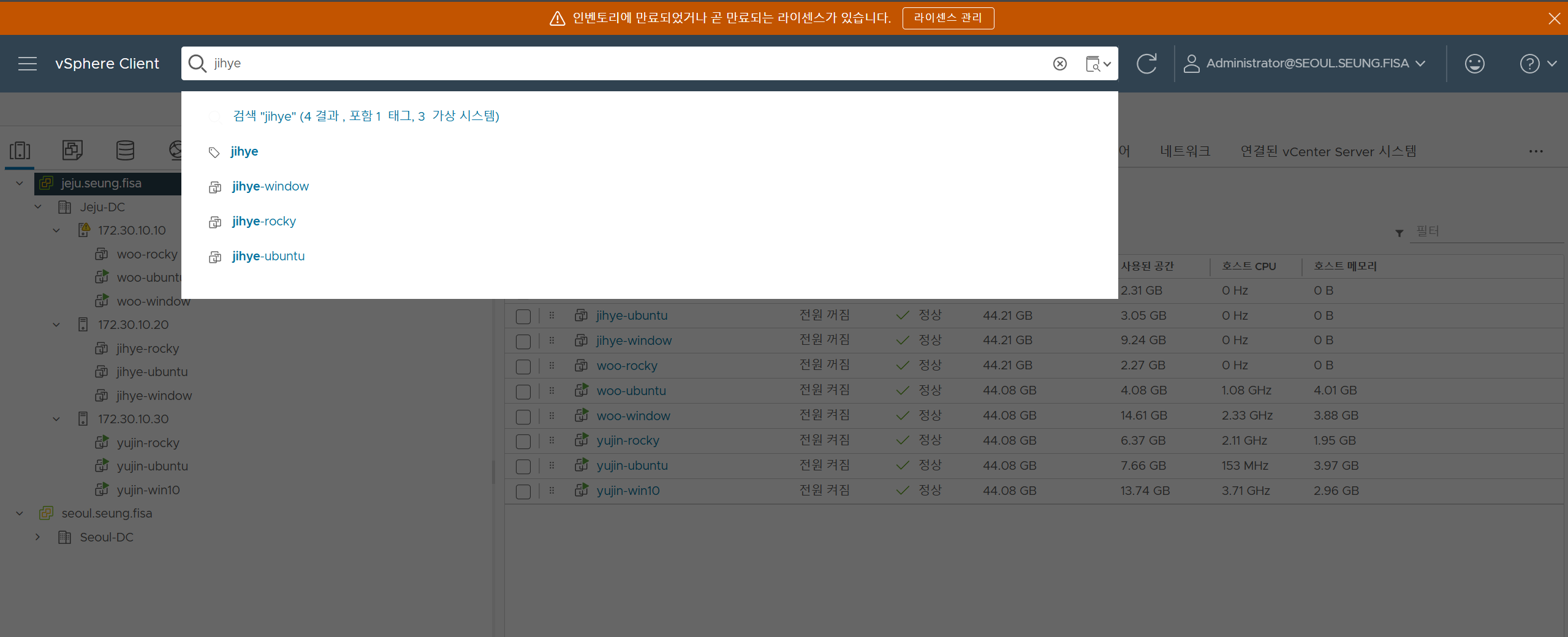Collapse the seoul.seung.fisa vCenter node

pyautogui.click(x=20, y=513)
